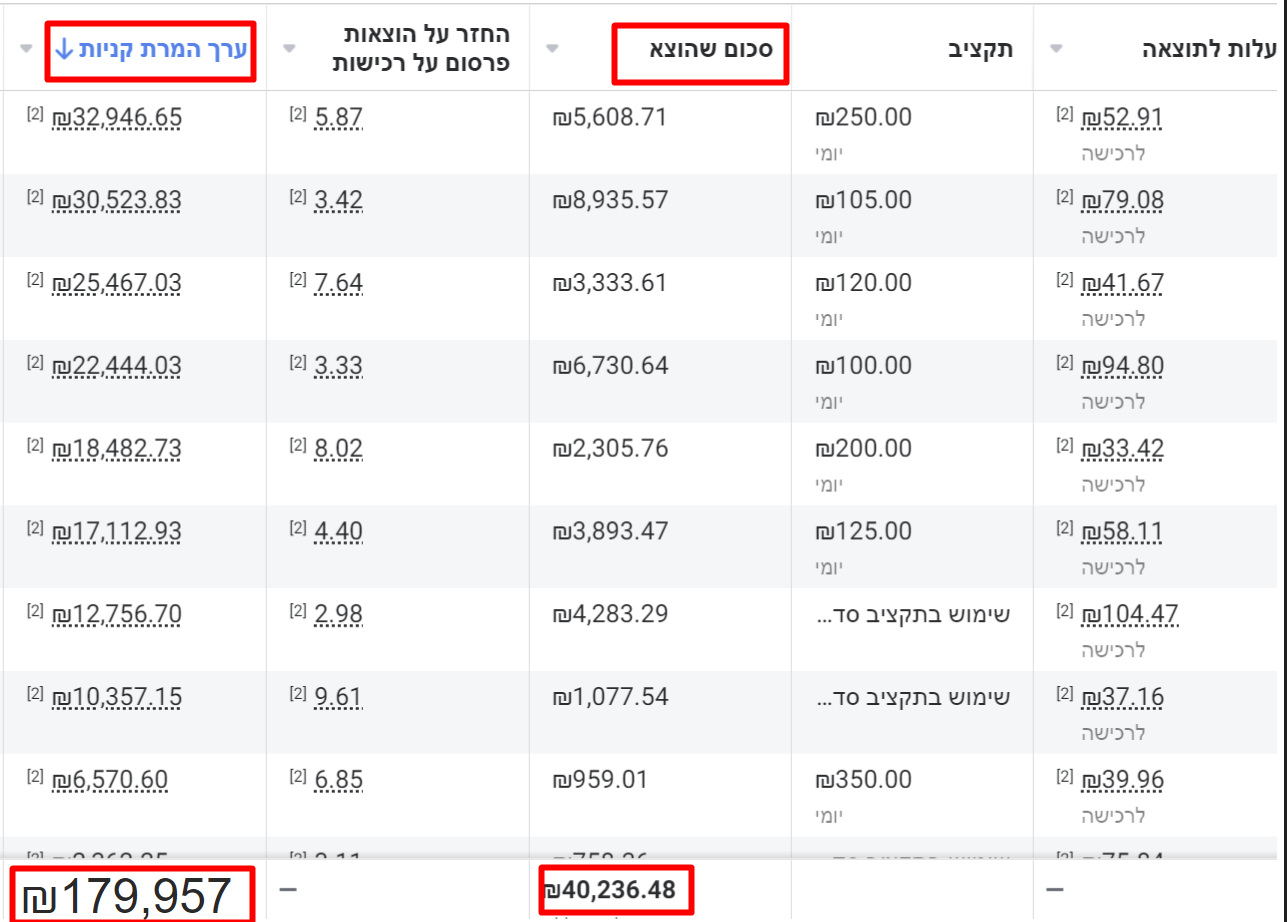Viewport: 1287px width, 922px height.
Task: Select the cost per result ₪94.80
Action: click(1123, 366)
